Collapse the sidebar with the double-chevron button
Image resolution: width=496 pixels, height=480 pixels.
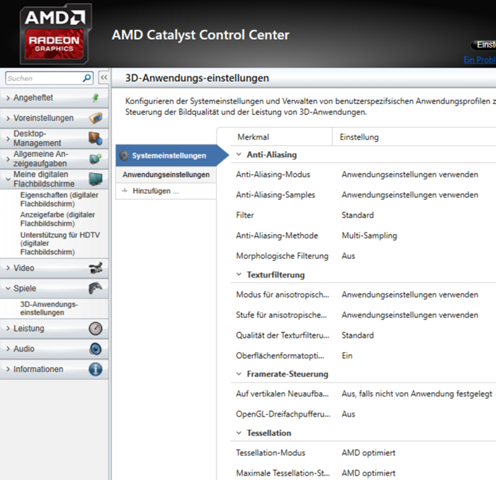[104, 78]
